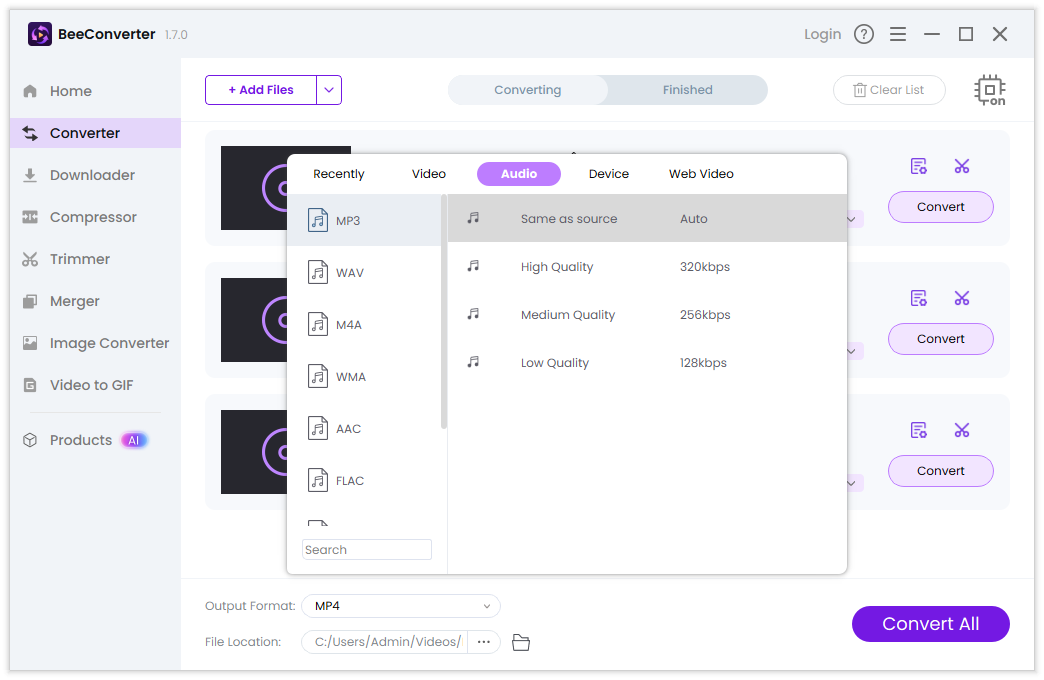1044x680 pixels.
Task: Toggle the hardware acceleration chip icon
Action: [989, 90]
